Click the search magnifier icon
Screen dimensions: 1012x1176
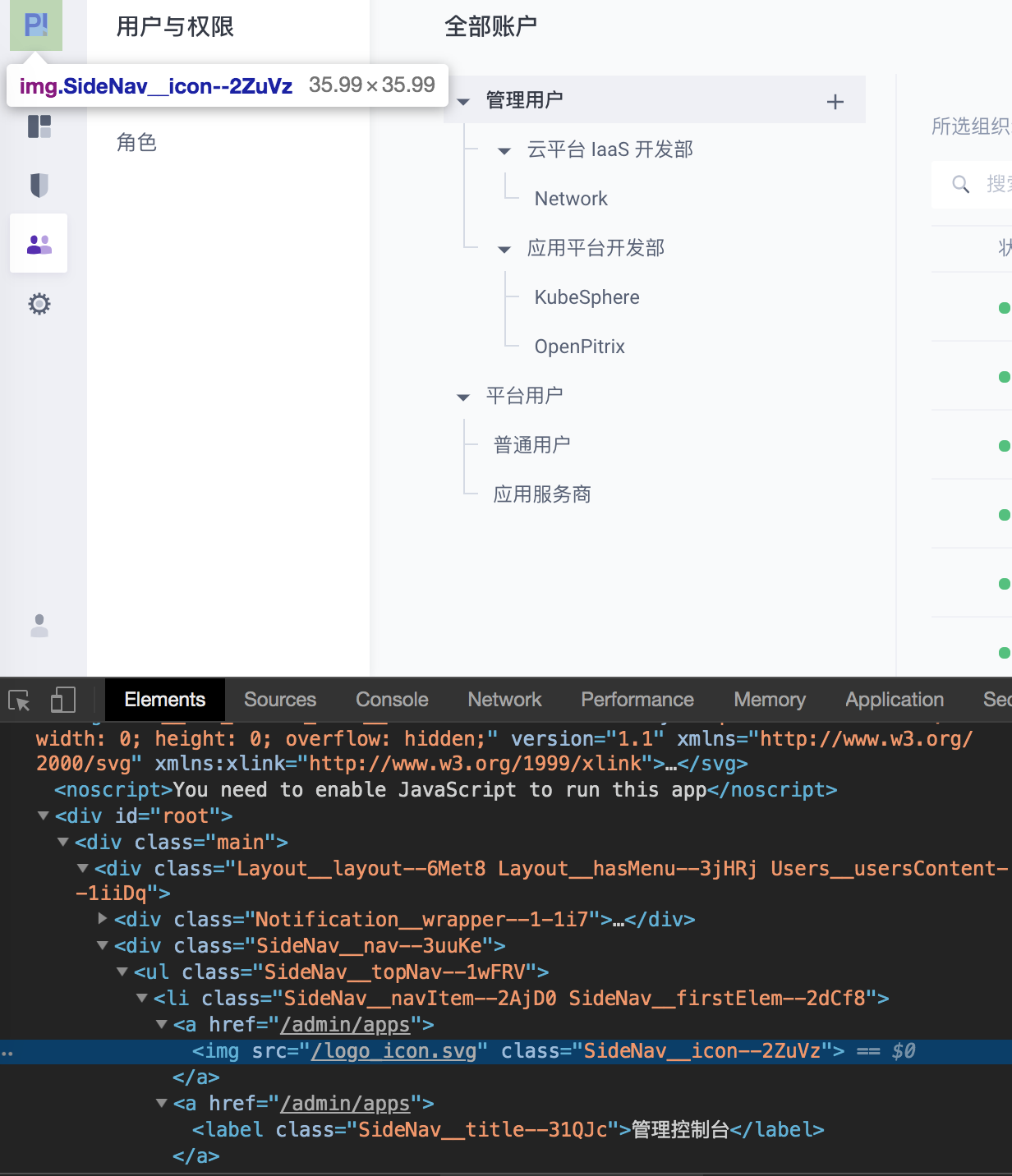tap(960, 184)
